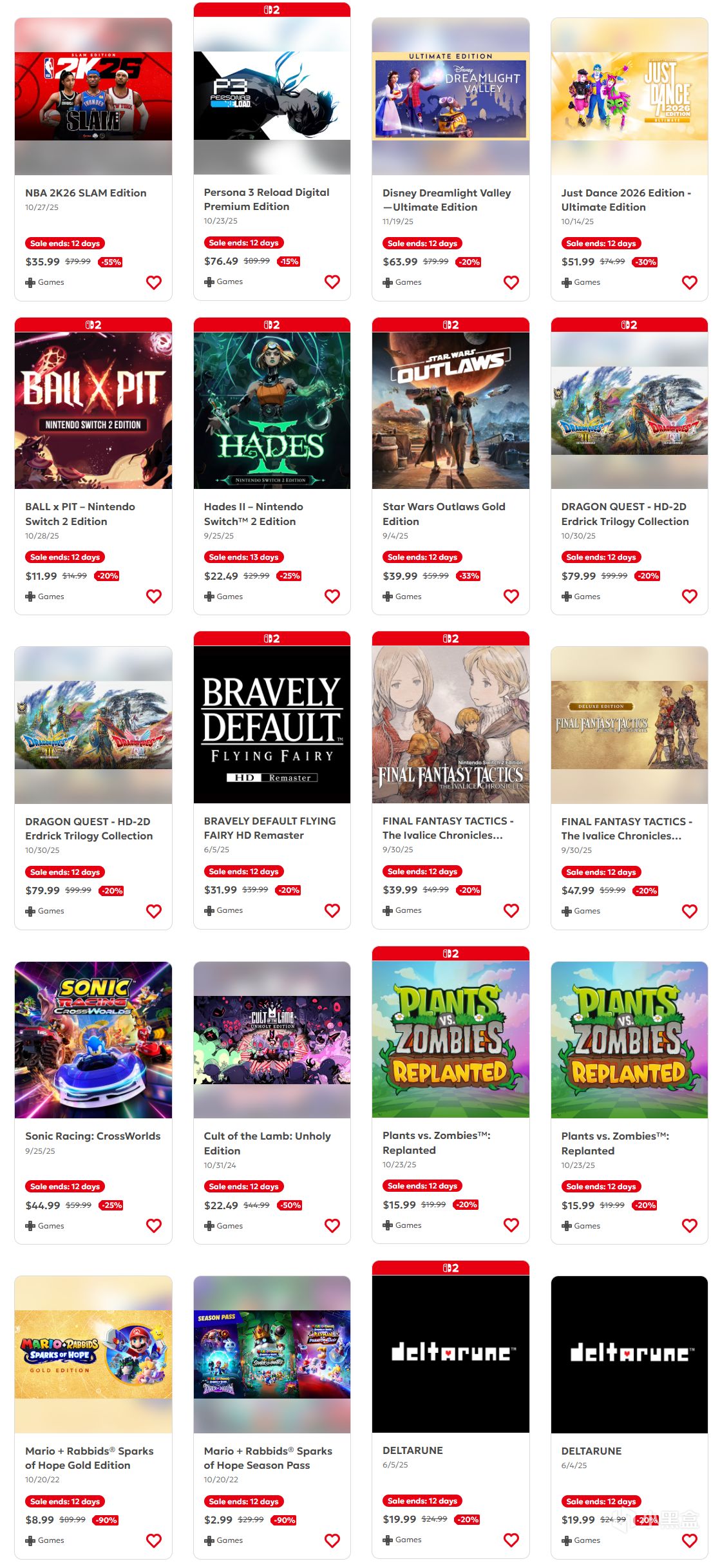Favorite Sonic Racing: CrossWorlds with heart icon

pos(153,1225)
